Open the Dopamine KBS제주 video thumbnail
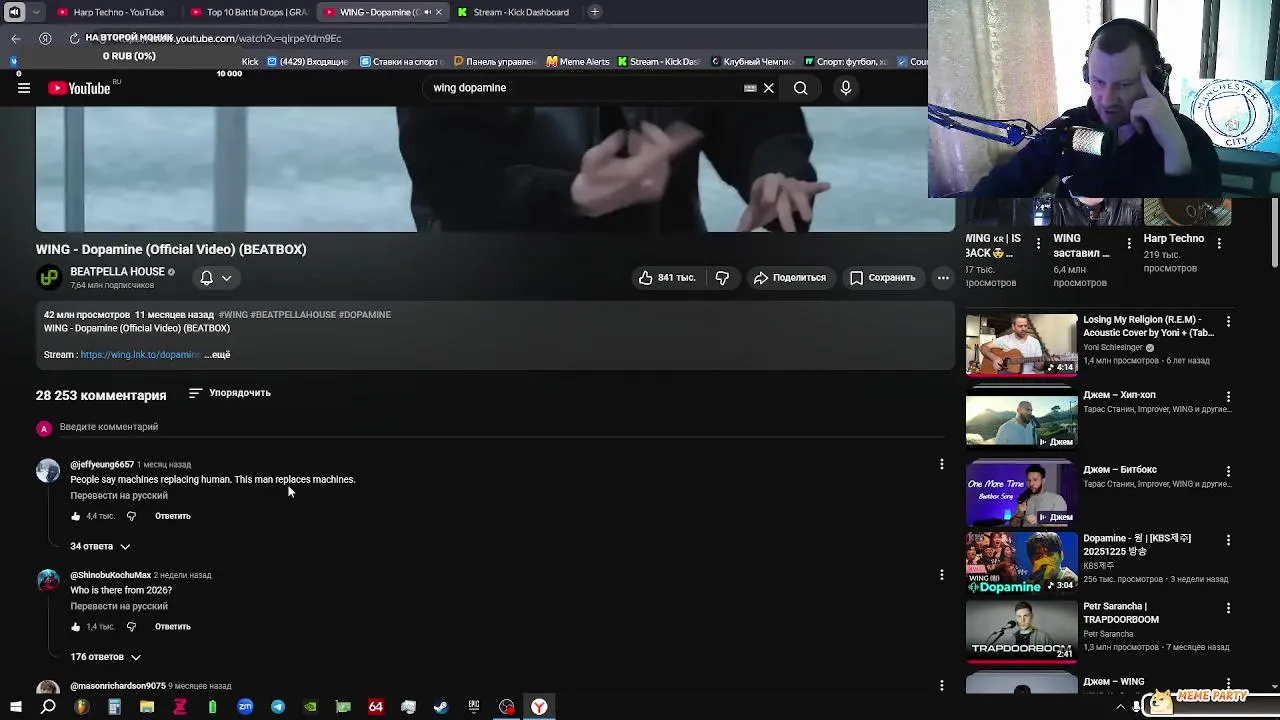Screen dimensions: 1280x720 tap(1021, 564)
